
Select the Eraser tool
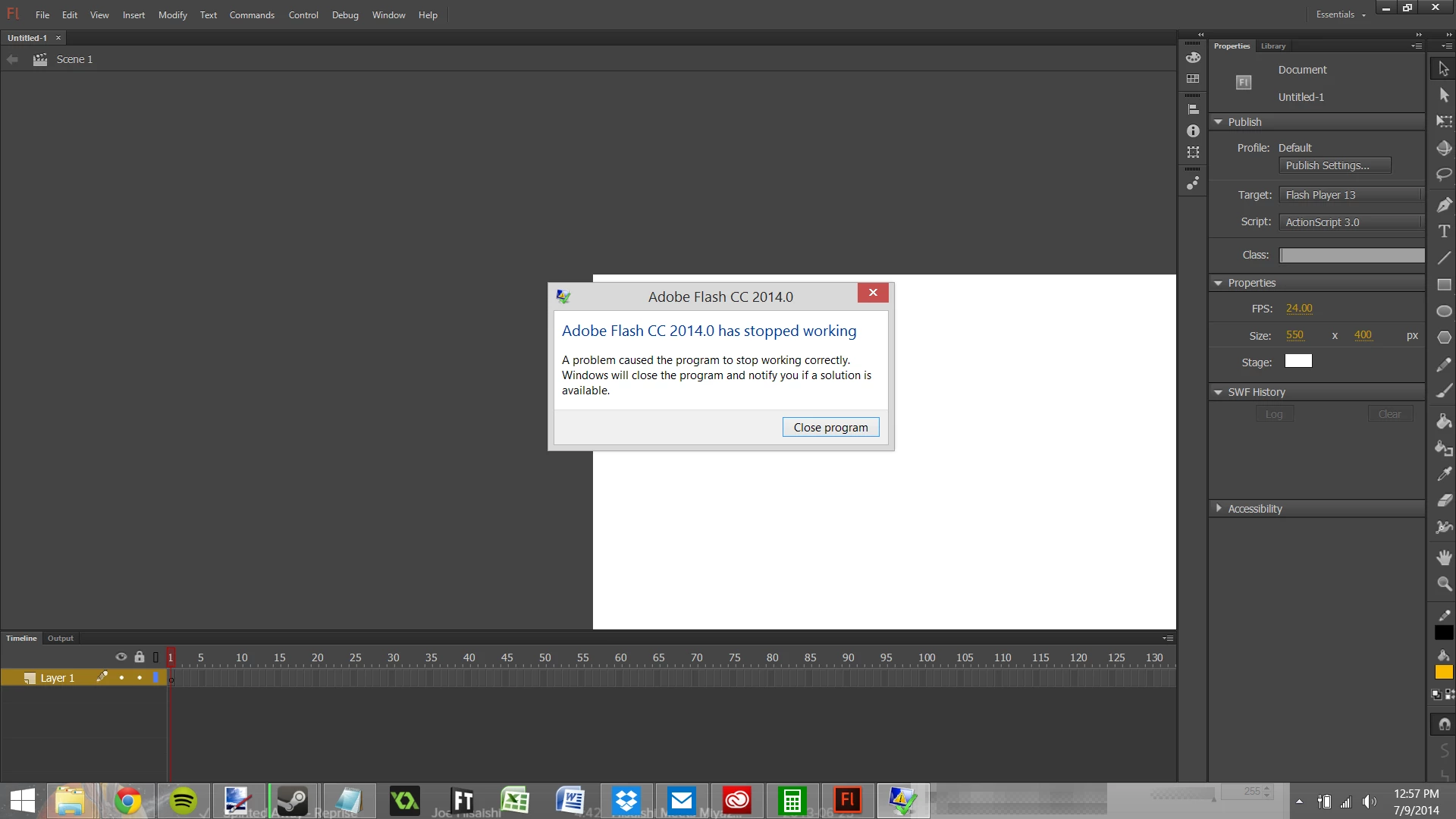pos(1444,500)
